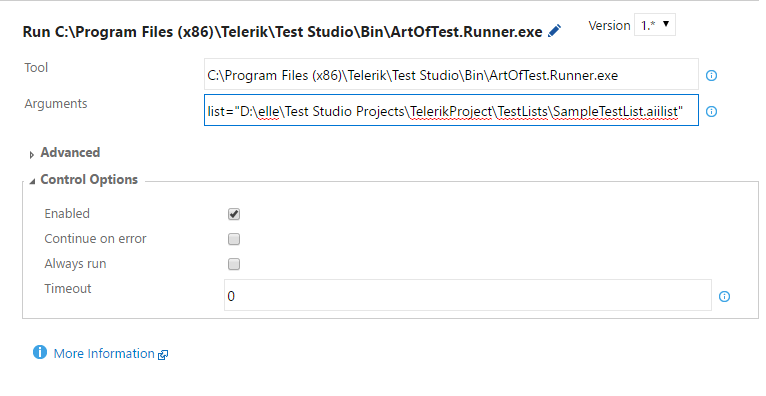Click the external link icon after More Information
The image size is (766, 396).
pyautogui.click(x=163, y=355)
